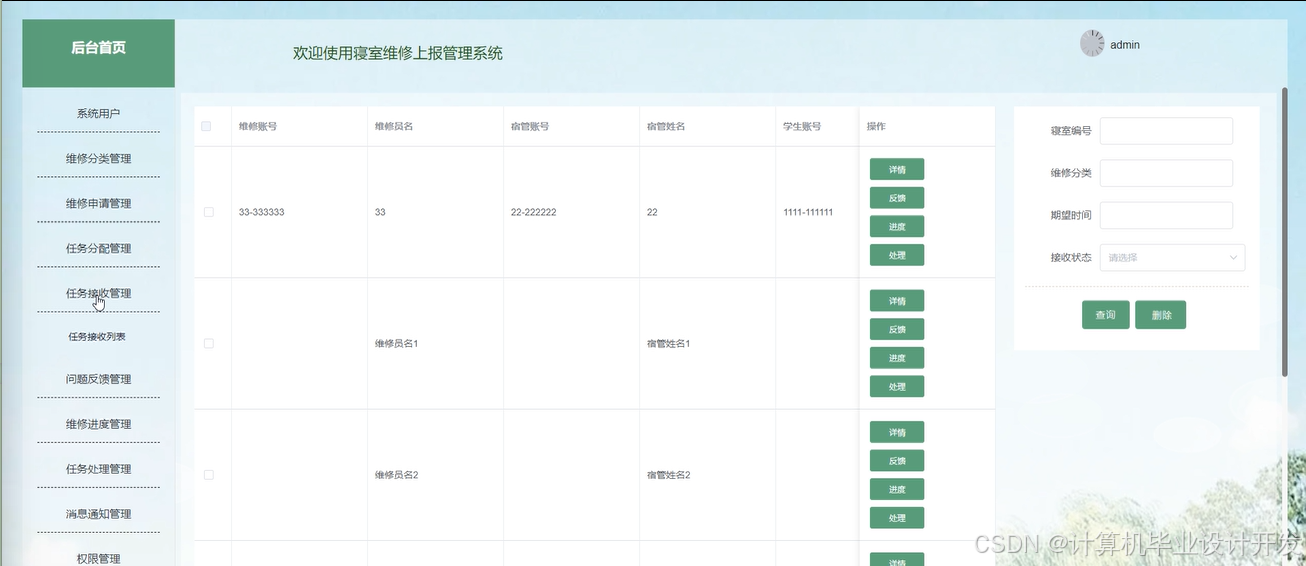Click 反馈 for the 33-333333 row

pyautogui.click(x=897, y=198)
